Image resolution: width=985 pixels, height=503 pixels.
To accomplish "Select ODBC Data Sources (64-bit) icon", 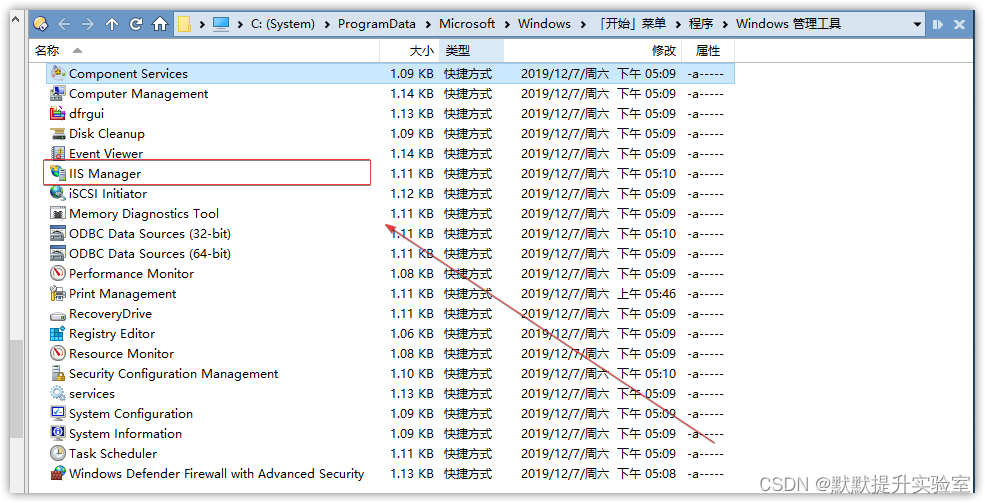I will point(58,254).
